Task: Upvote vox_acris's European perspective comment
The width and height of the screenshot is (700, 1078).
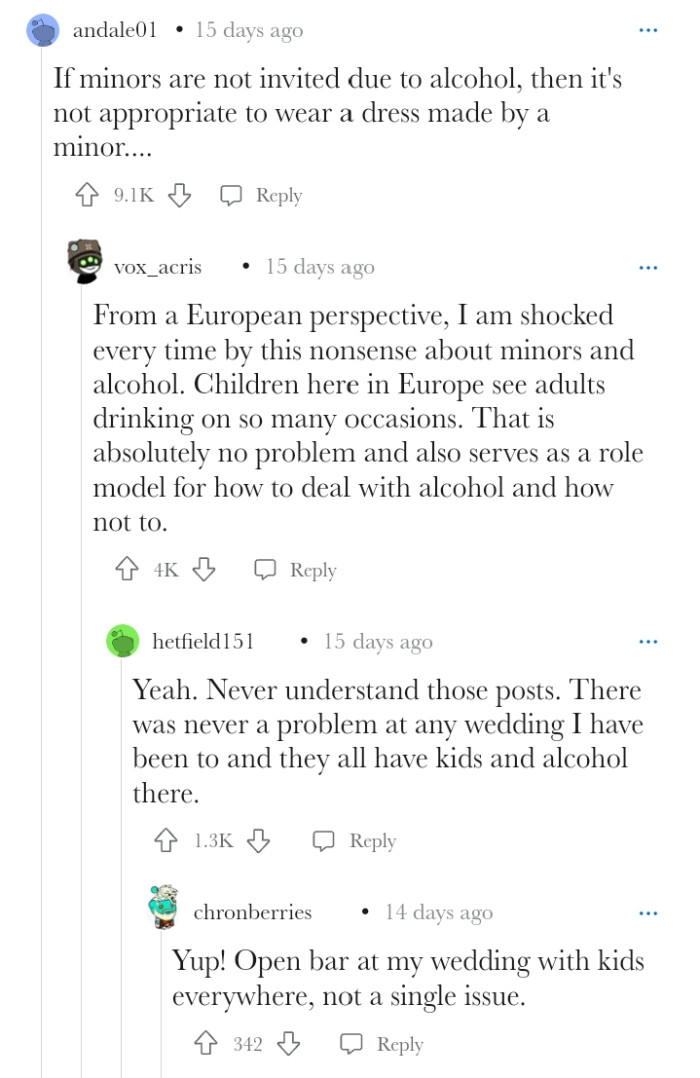Action: pyautogui.click(x=127, y=570)
